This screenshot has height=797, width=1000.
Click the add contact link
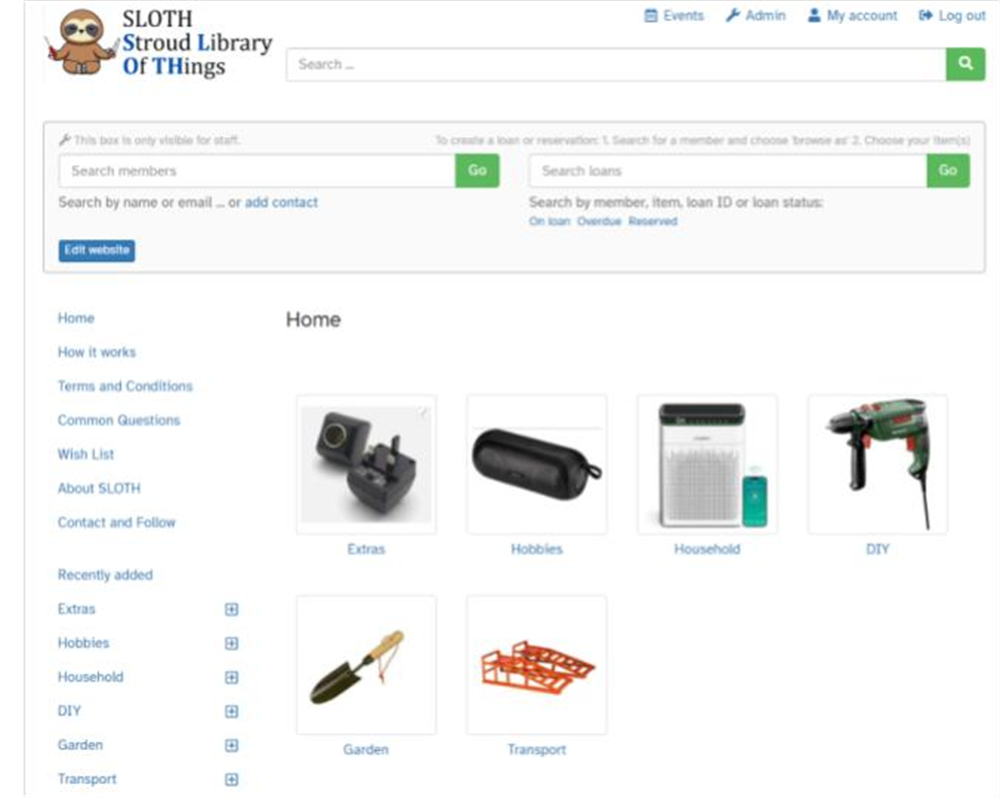pos(281,202)
